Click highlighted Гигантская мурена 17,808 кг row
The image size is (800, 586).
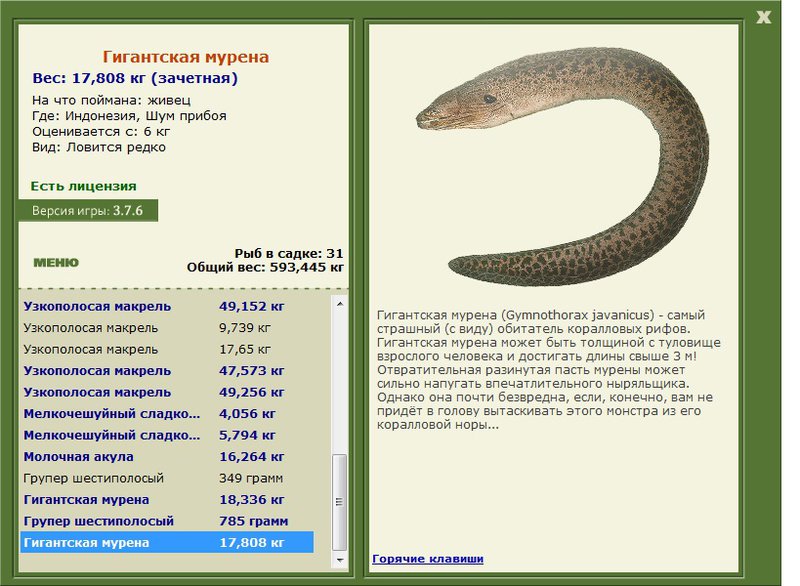tap(167, 542)
